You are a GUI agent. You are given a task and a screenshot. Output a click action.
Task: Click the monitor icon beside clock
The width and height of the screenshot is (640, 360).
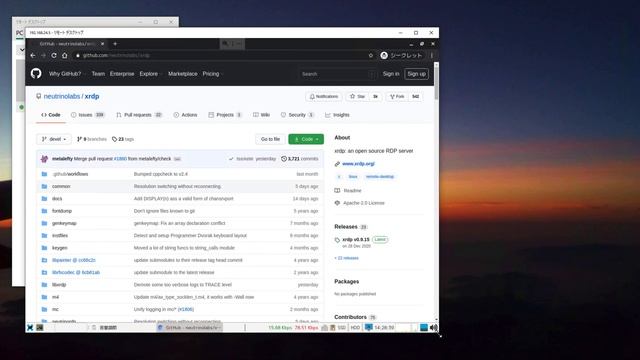369,327
